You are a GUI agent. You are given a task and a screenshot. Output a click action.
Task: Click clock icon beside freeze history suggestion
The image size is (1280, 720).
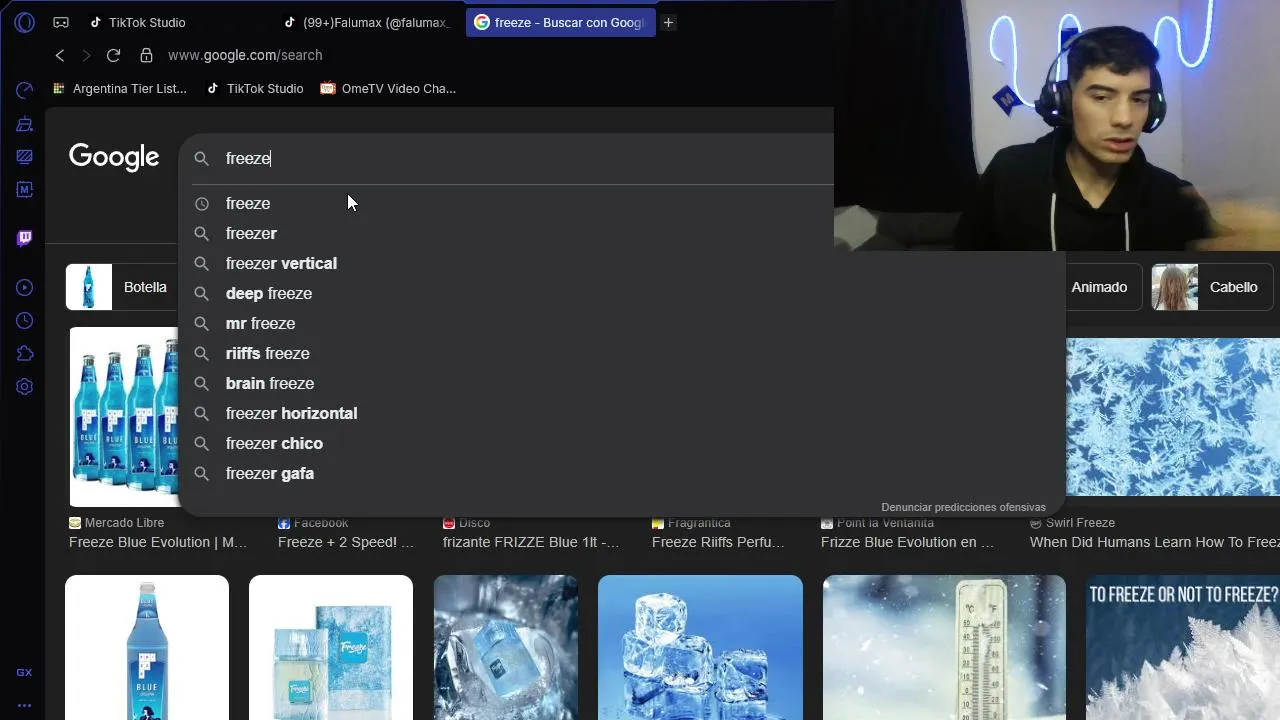[201, 203]
